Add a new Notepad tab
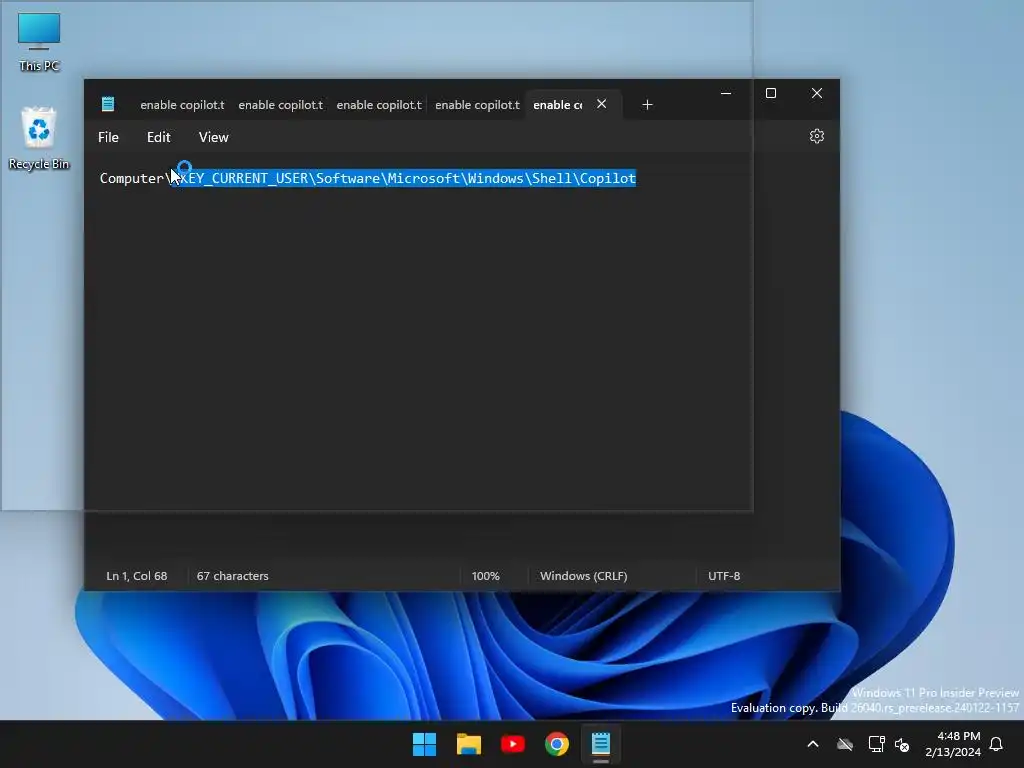 pos(647,104)
